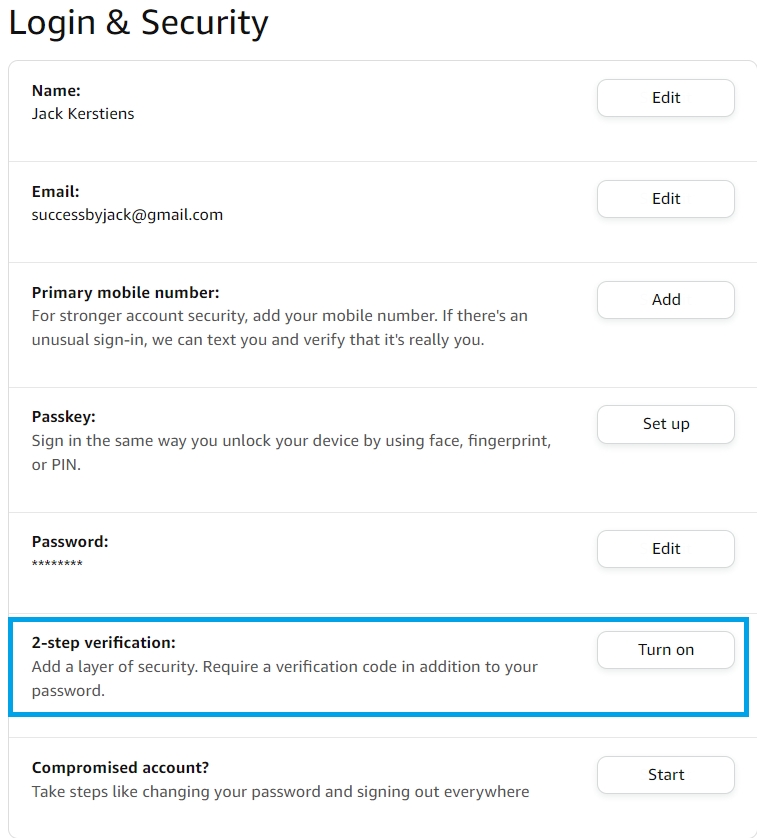
Task: Click the "Primary mobile number:" label
Action: [125, 293]
